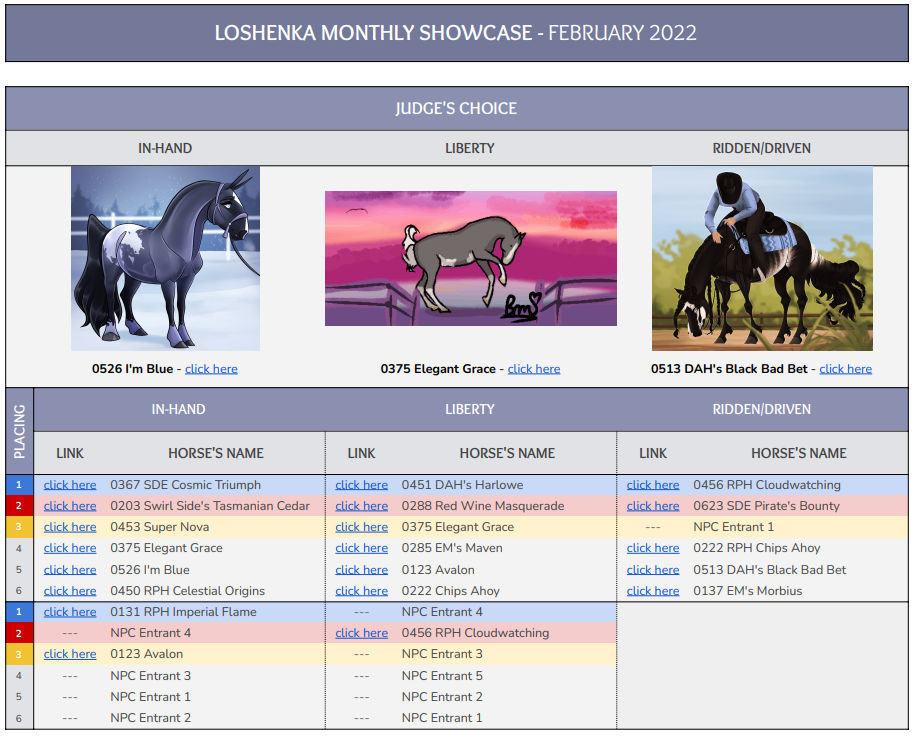Open Liberty link for 0456 RPH Cloudwatching

pyautogui.click(x=361, y=632)
